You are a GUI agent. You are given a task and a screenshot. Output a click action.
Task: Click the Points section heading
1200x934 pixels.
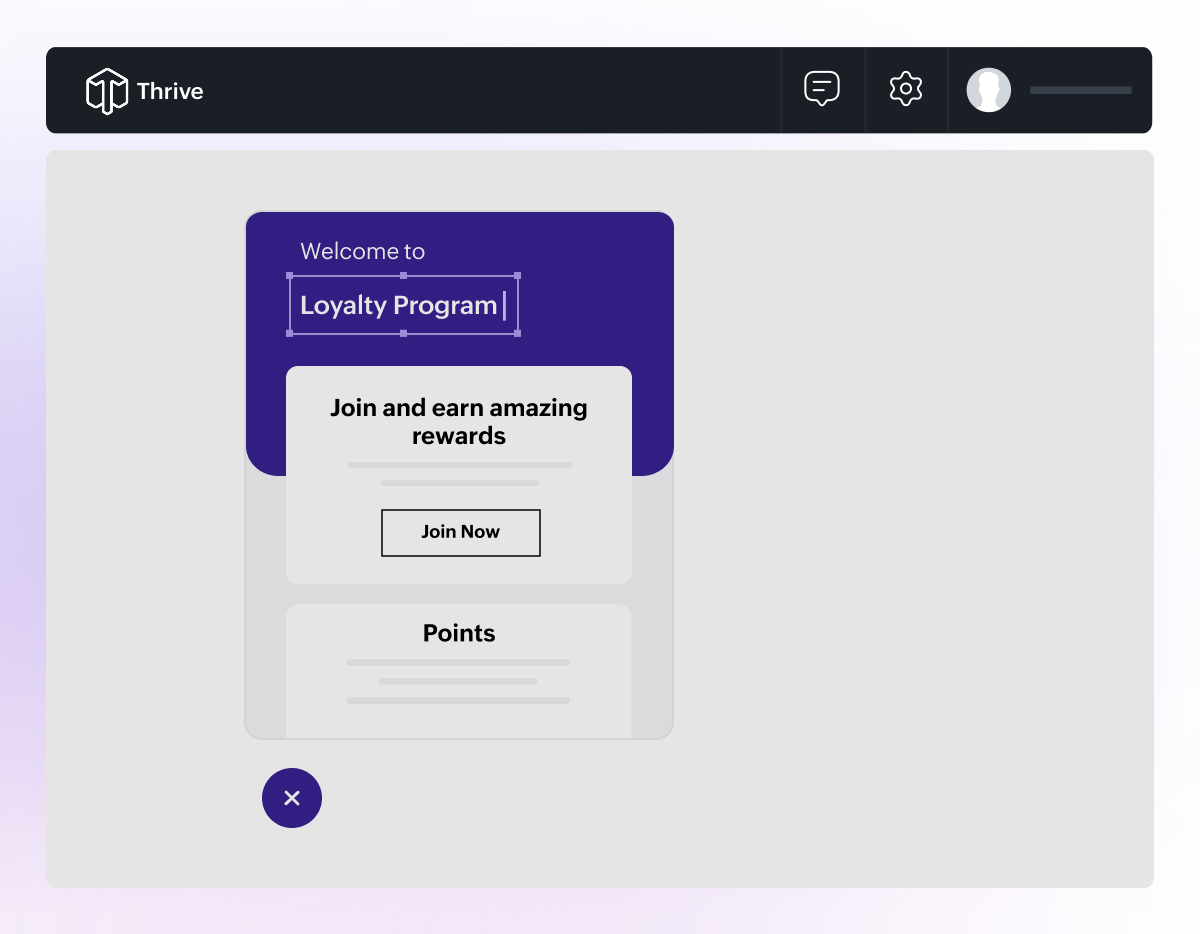[459, 633]
